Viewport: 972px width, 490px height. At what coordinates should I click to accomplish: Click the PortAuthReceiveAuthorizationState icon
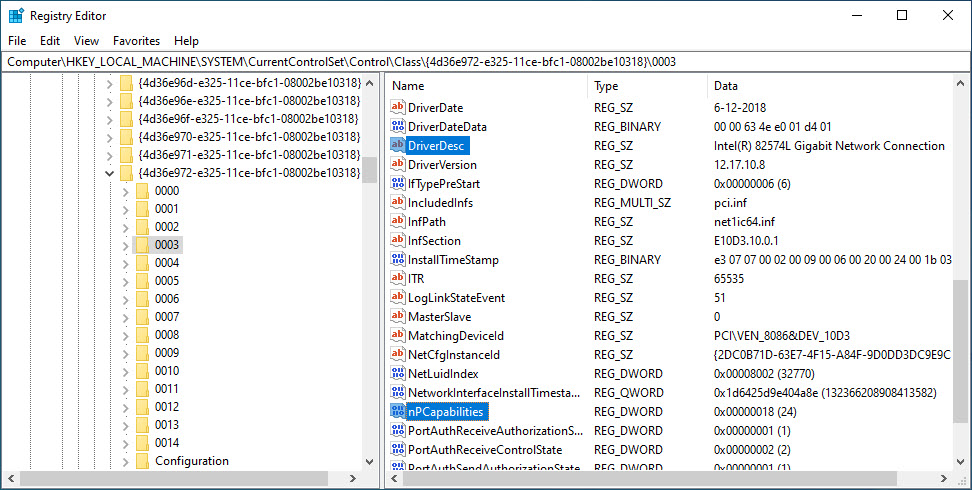point(397,431)
